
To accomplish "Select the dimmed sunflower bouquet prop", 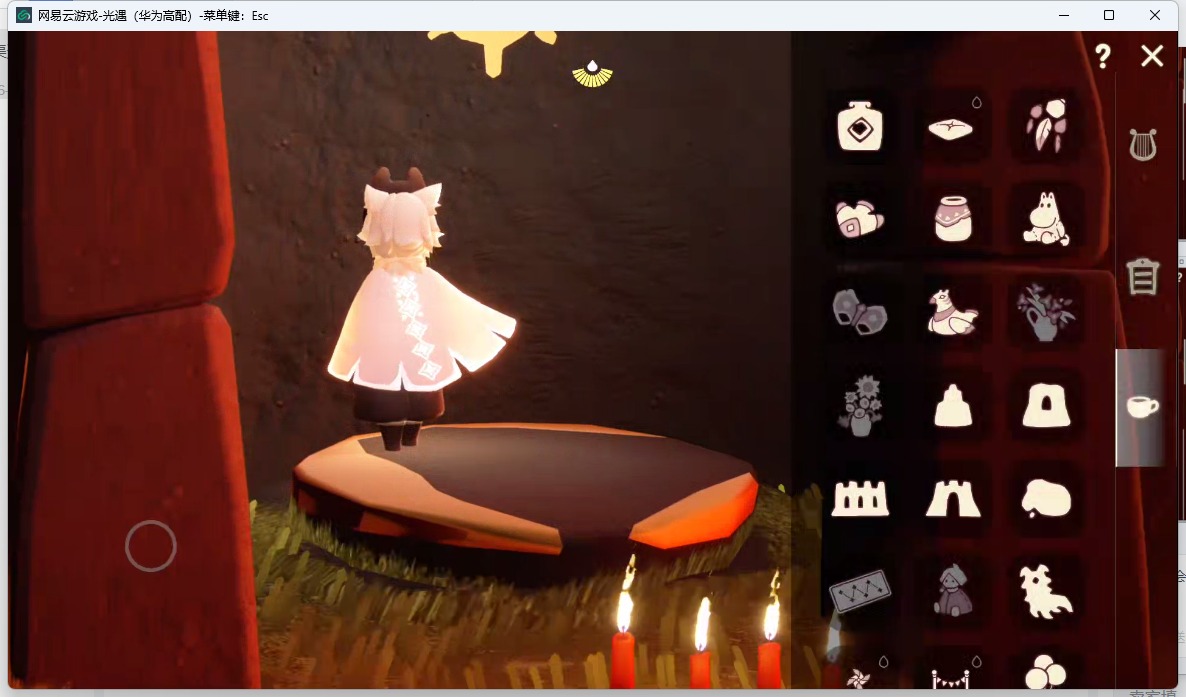I will click(861, 405).
